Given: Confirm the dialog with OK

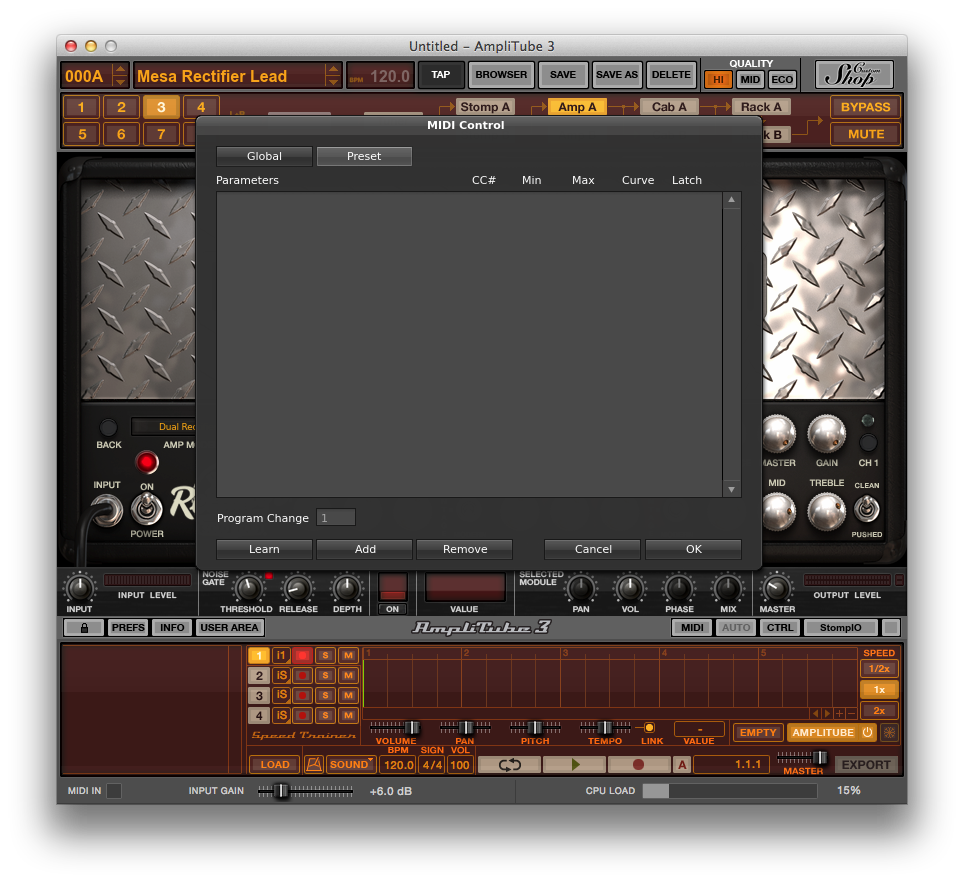Looking at the screenshot, I should click(693, 549).
